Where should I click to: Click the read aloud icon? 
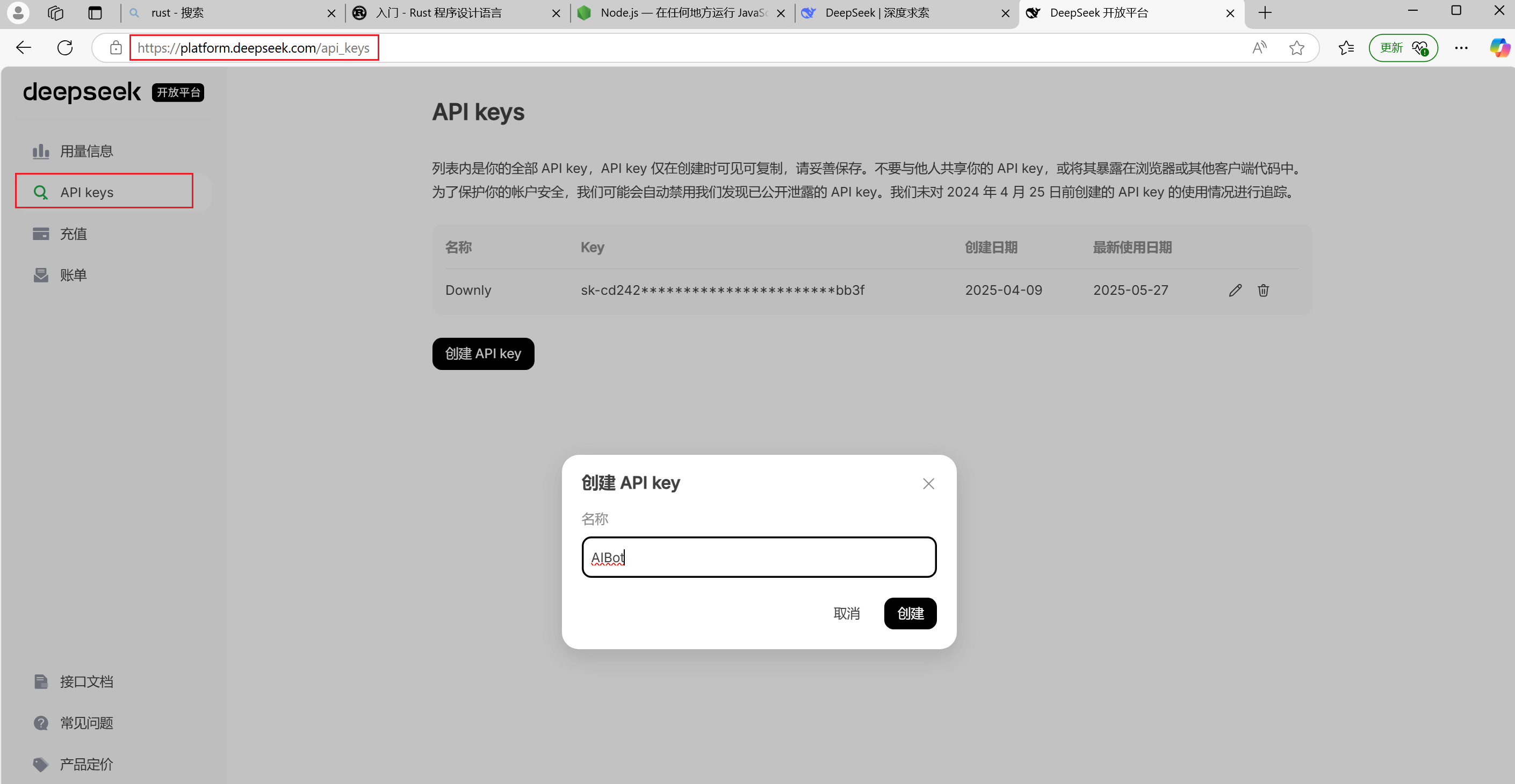tap(1259, 48)
